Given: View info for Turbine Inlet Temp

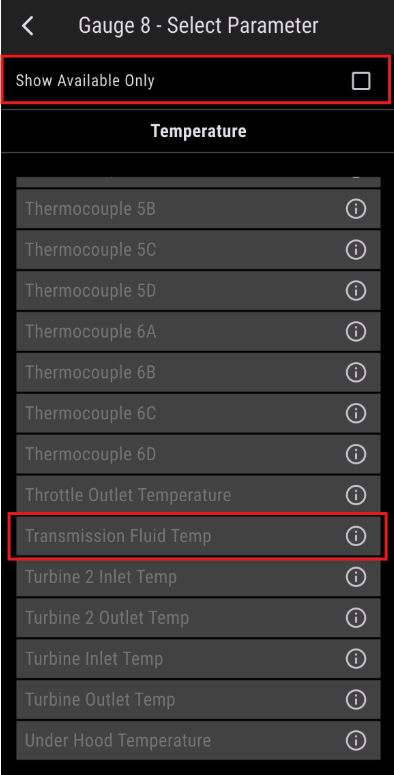Looking at the screenshot, I should click(x=355, y=659).
